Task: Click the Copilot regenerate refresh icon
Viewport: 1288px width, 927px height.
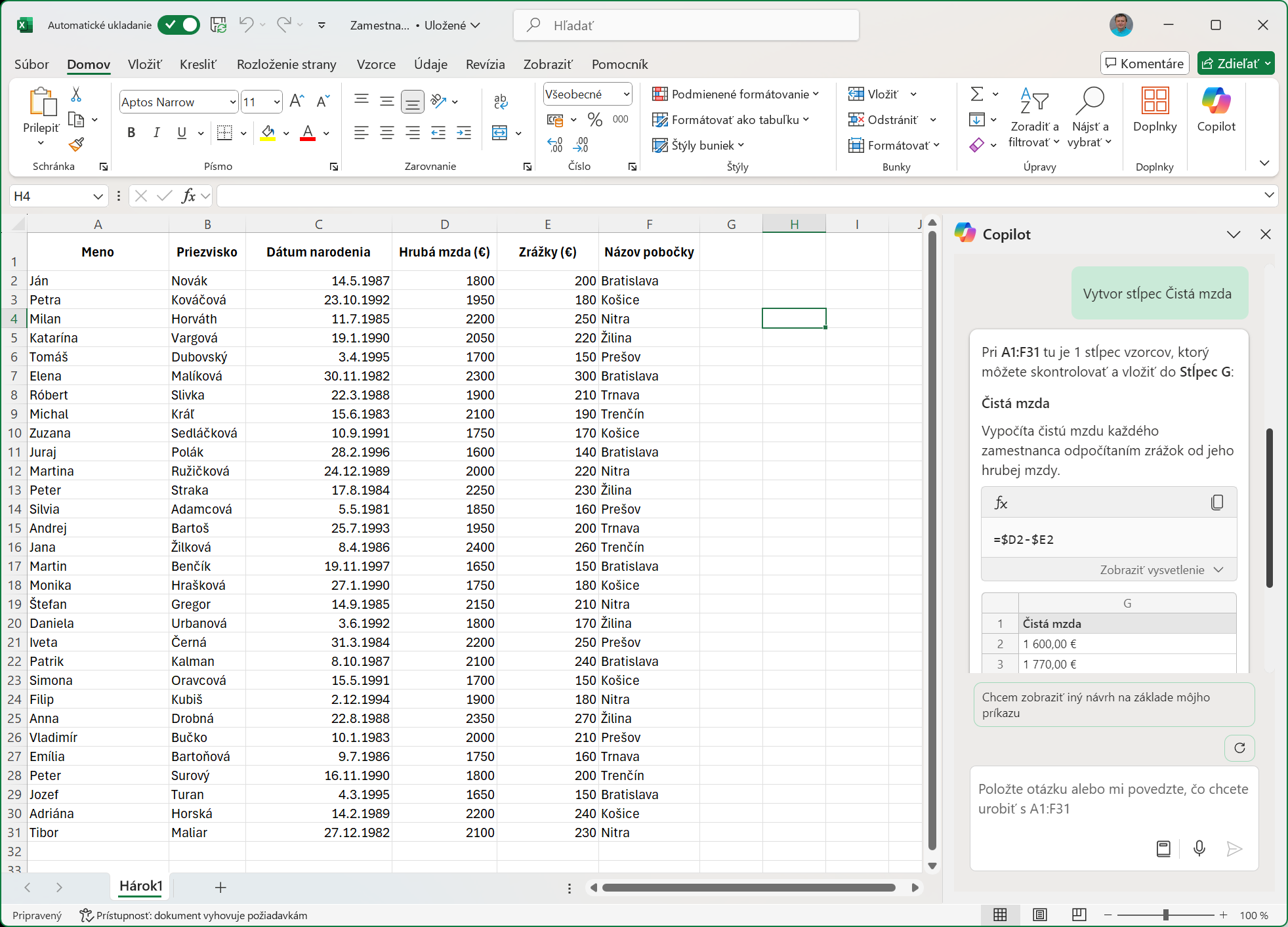Action: tap(1239, 748)
